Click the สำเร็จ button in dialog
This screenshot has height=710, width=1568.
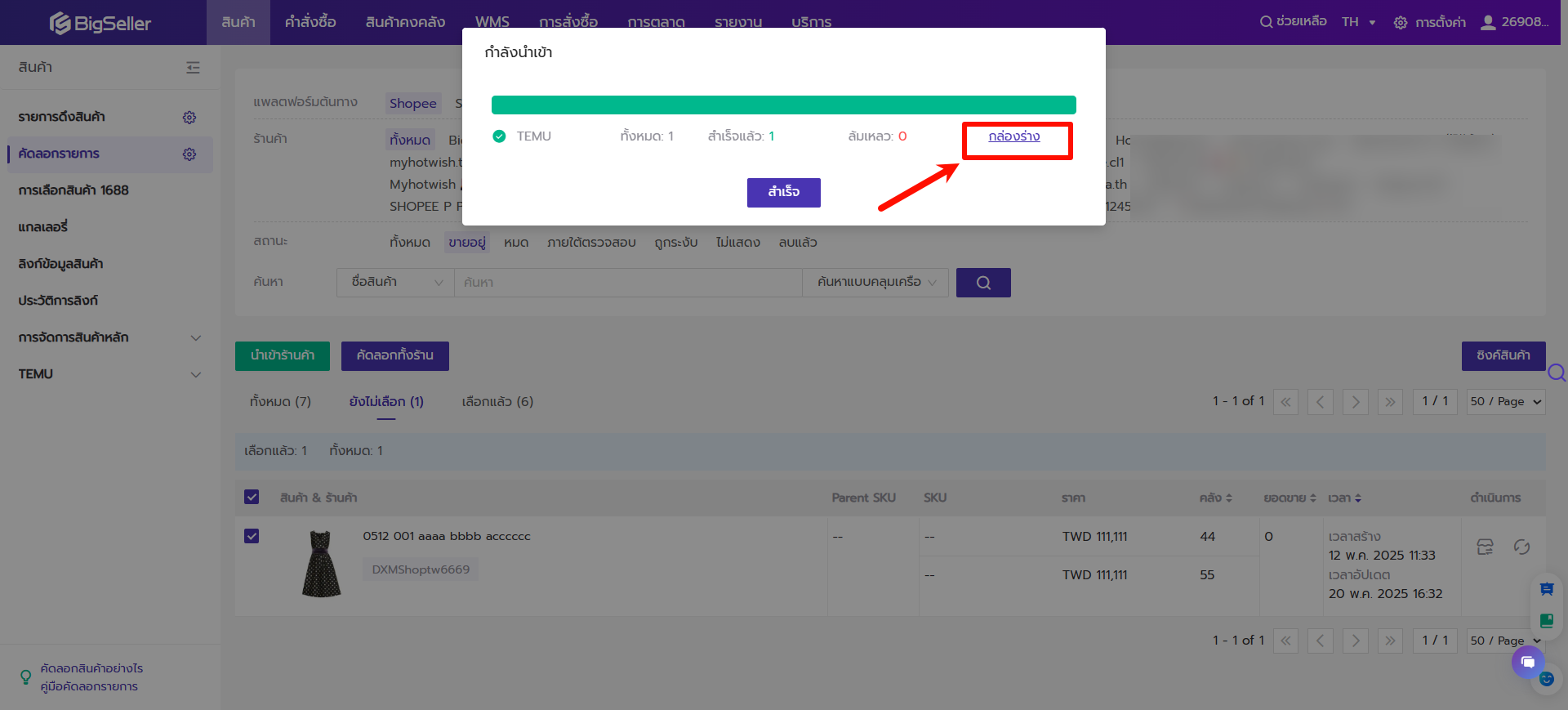[x=784, y=193]
